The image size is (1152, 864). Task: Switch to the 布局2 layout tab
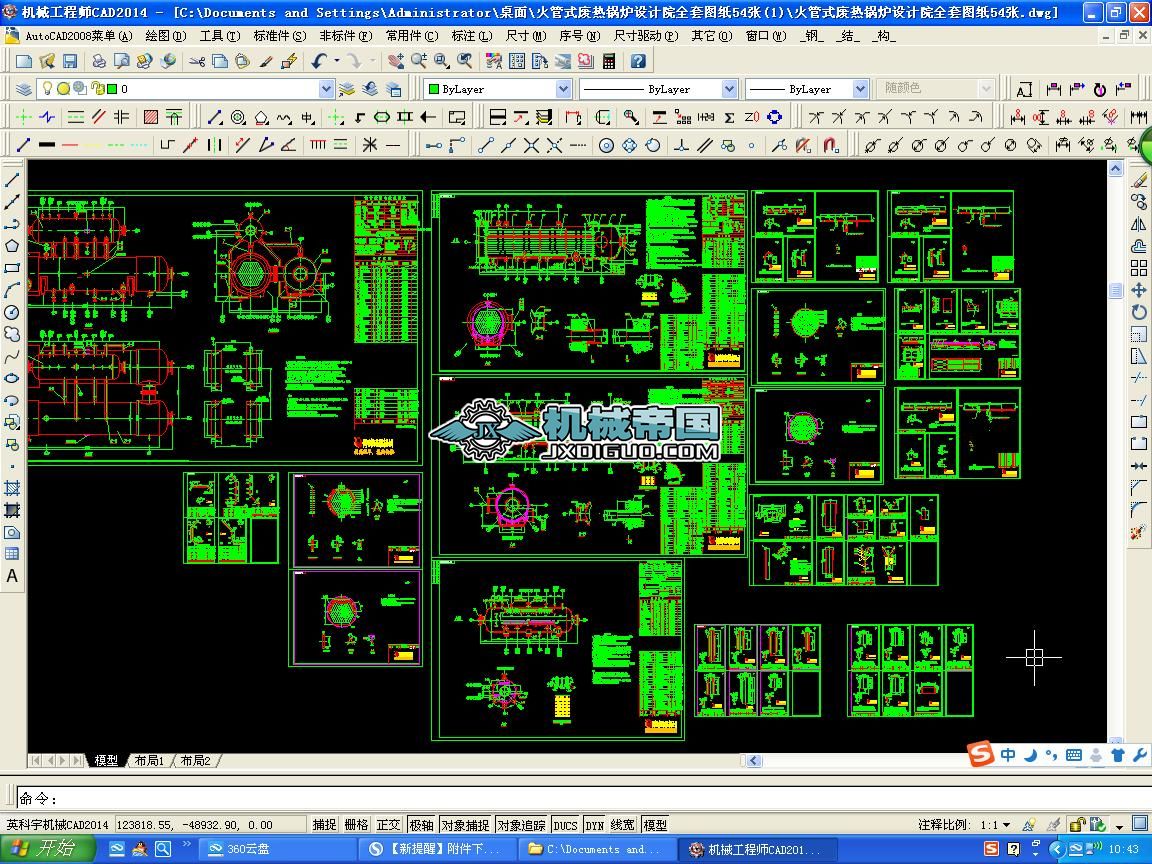point(195,760)
